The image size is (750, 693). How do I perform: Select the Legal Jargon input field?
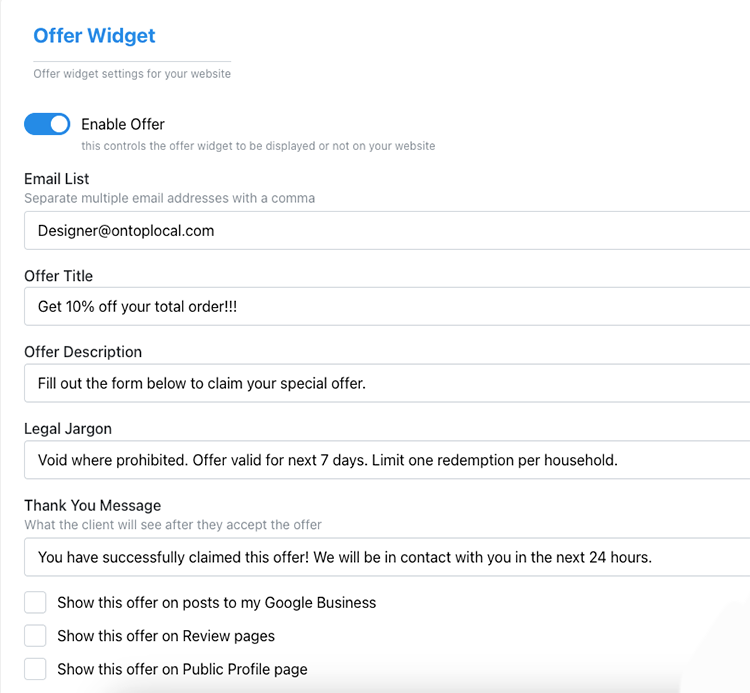[387, 460]
